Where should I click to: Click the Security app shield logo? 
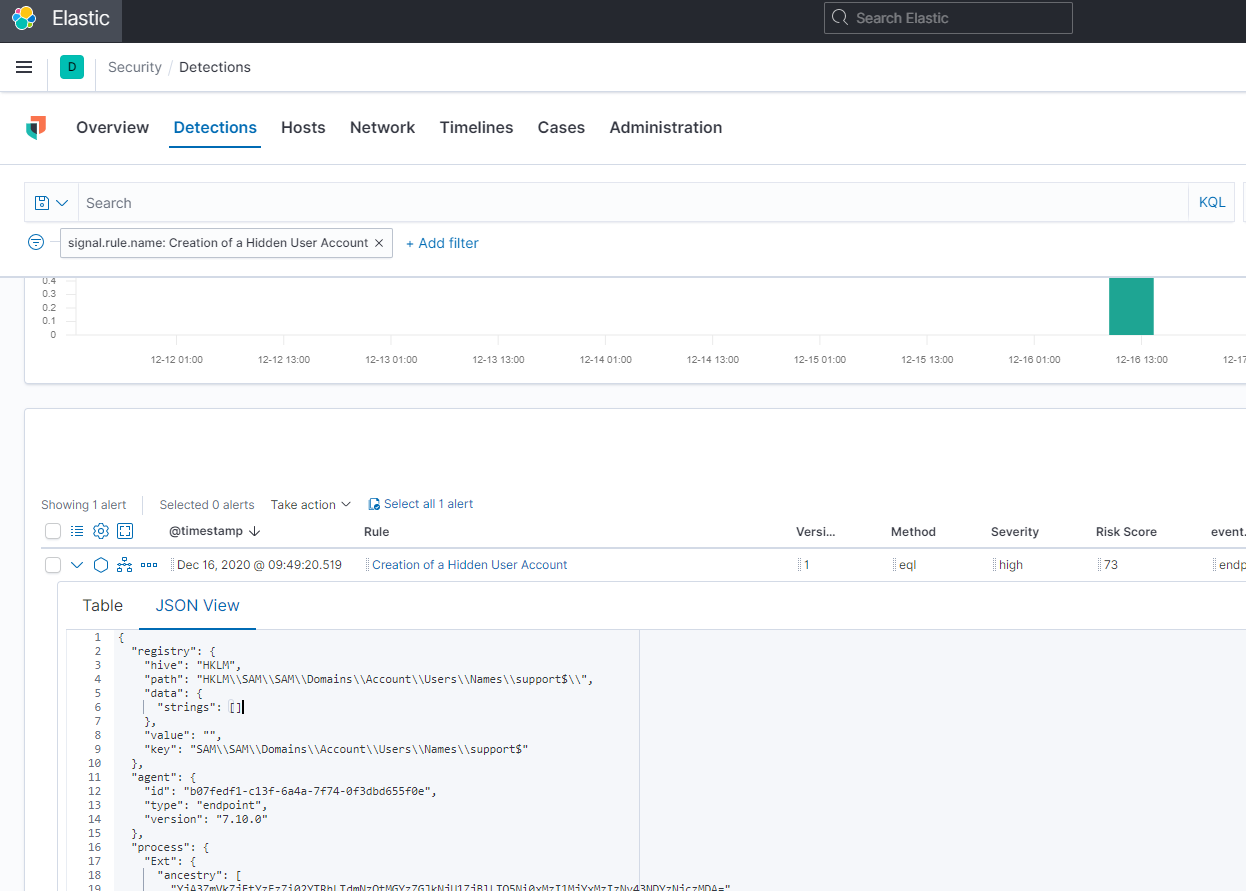[x=36, y=127]
